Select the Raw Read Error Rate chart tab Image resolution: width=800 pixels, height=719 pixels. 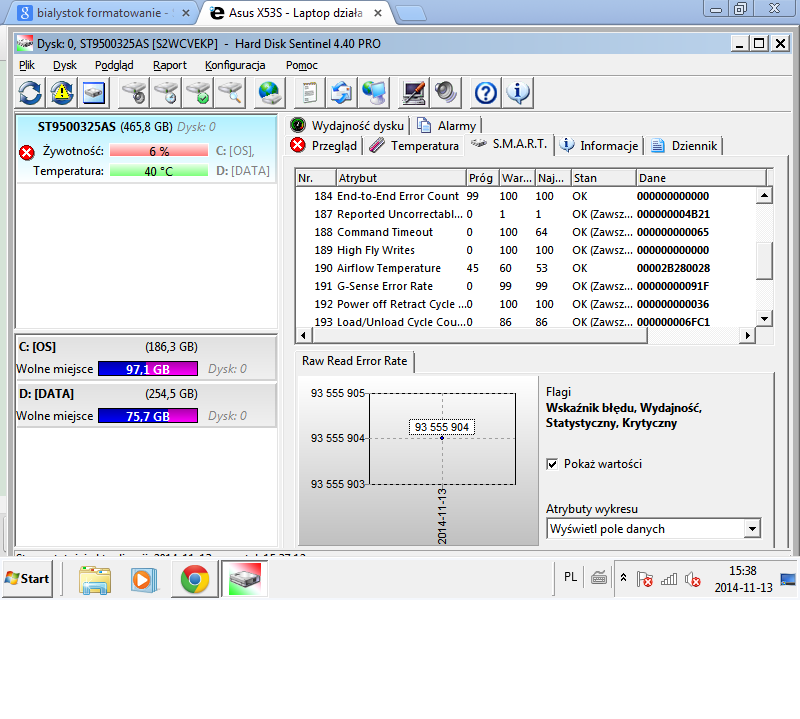tap(355, 361)
